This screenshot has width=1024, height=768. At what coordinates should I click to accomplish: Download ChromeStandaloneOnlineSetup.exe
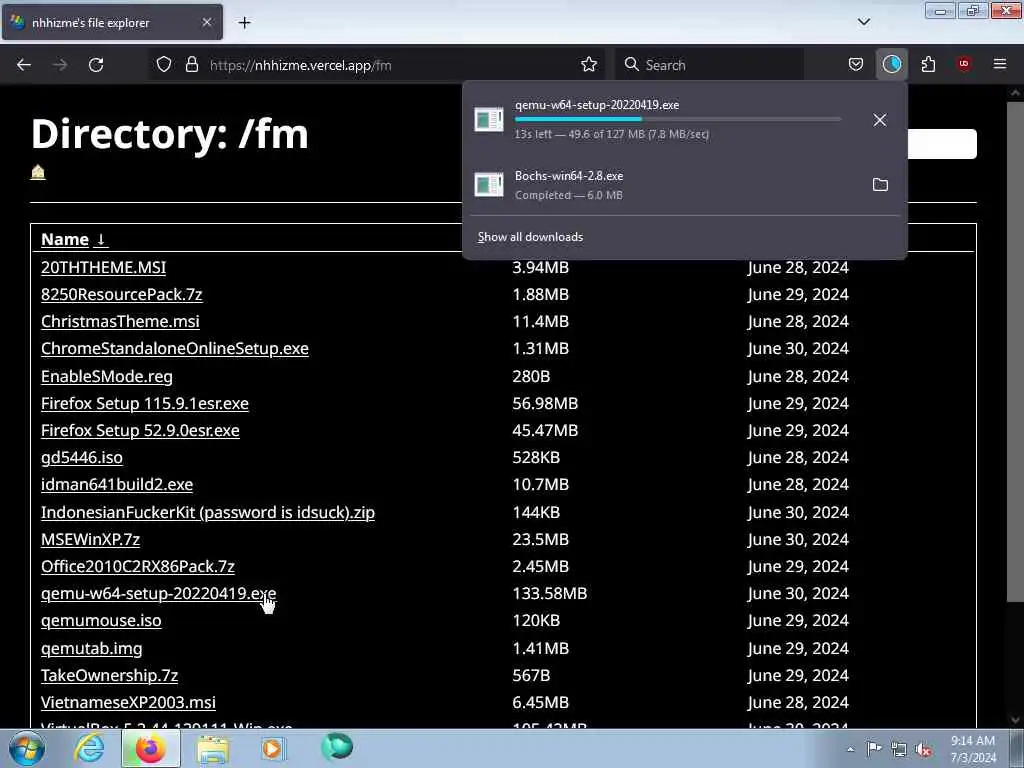(x=175, y=349)
